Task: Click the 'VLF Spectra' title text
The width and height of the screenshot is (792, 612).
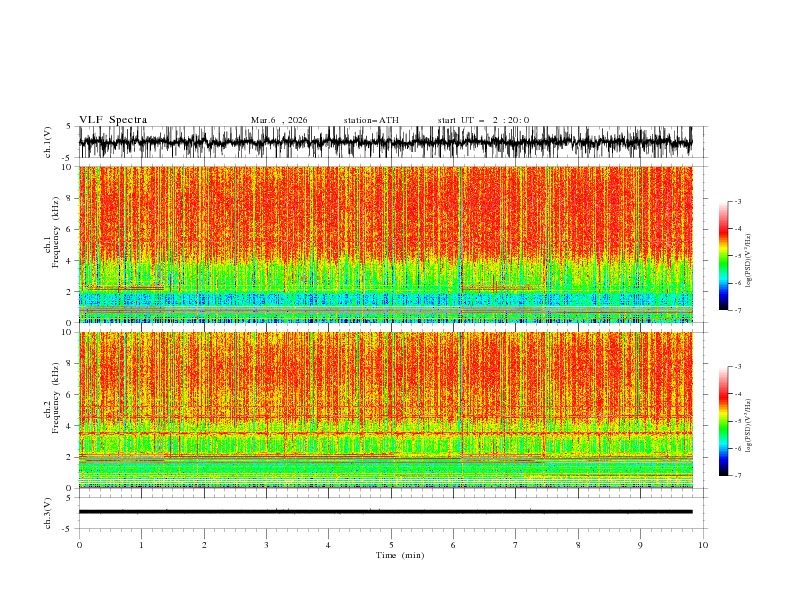Action: (113, 120)
